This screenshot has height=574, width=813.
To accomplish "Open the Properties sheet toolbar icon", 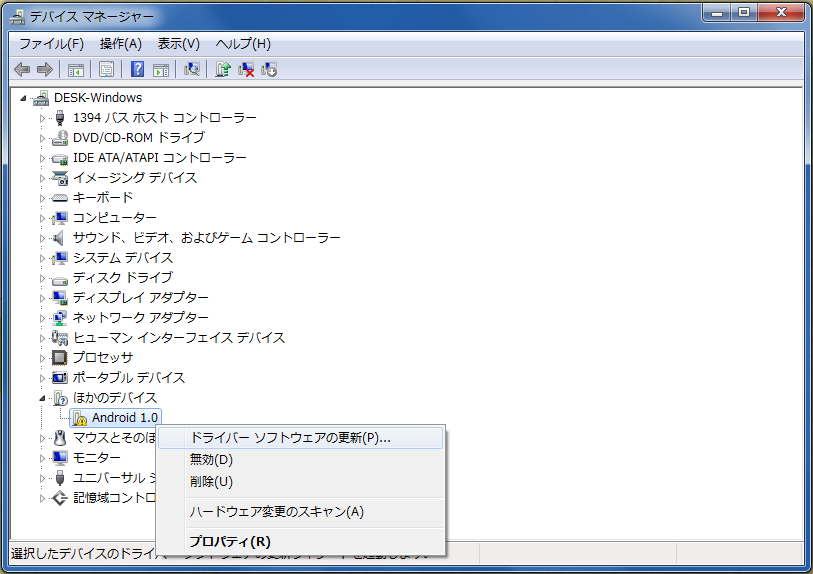I will [x=106, y=69].
